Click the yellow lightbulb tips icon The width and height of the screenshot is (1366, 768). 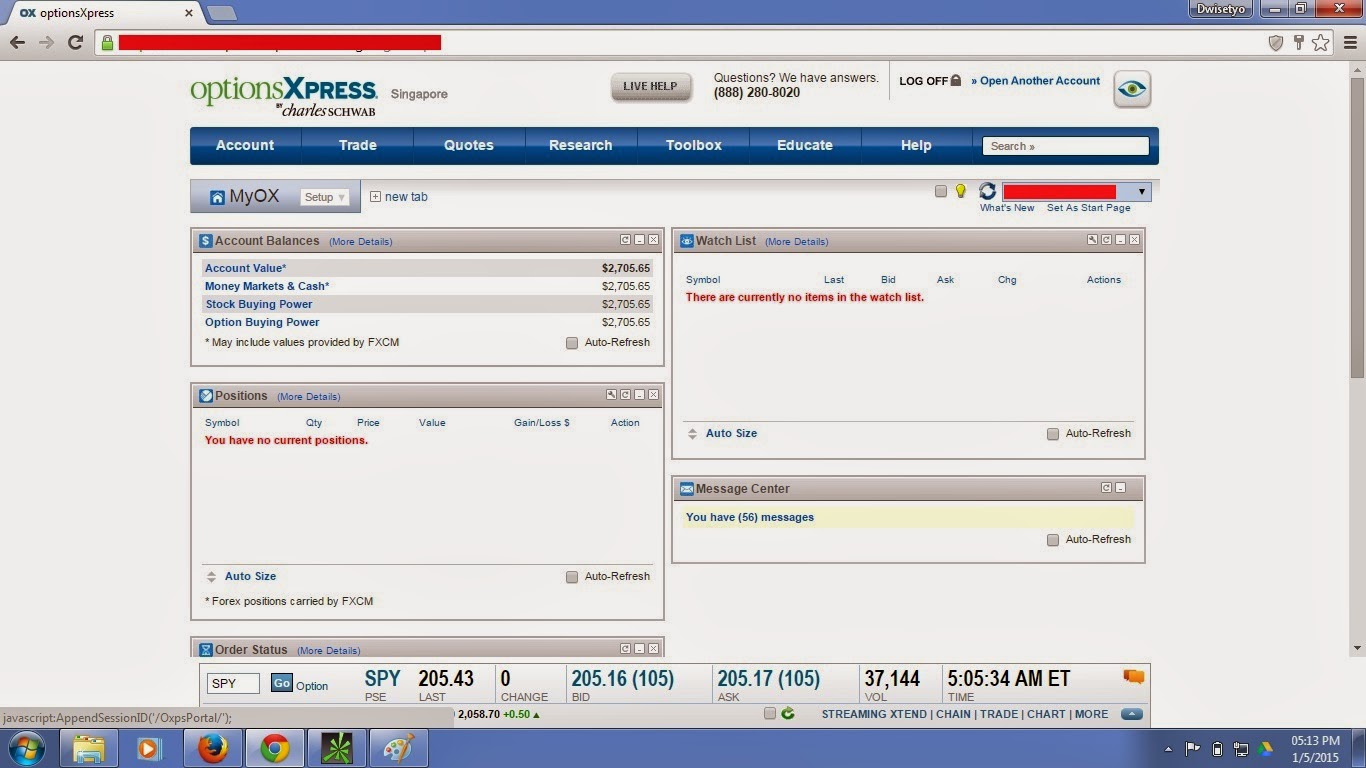click(x=961, y=191)
